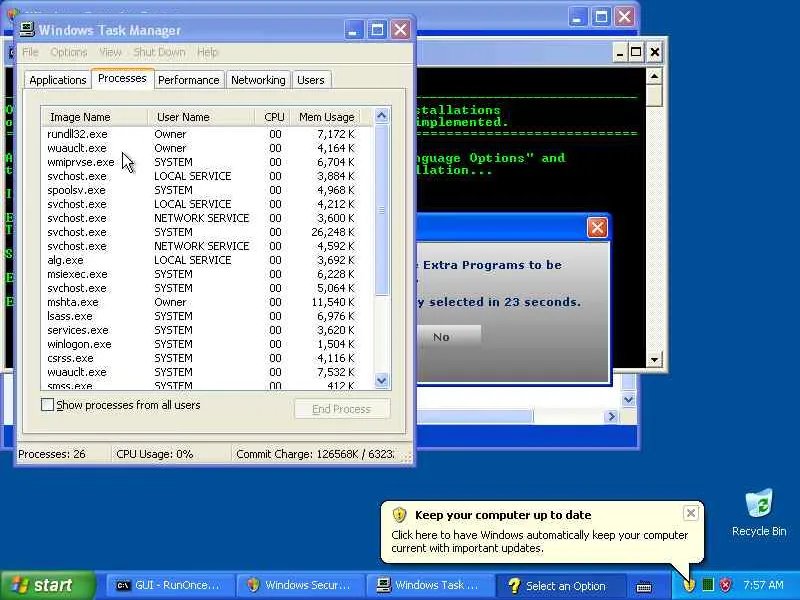Click process list scrollbar down arrow

pos(382,381)
